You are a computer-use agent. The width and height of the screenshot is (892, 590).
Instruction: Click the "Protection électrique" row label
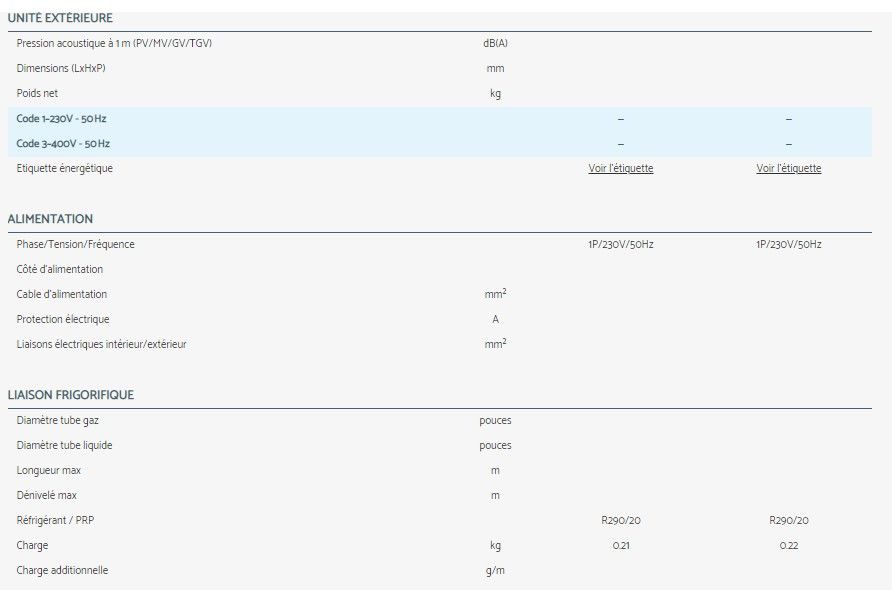click(x=63, y=319)
